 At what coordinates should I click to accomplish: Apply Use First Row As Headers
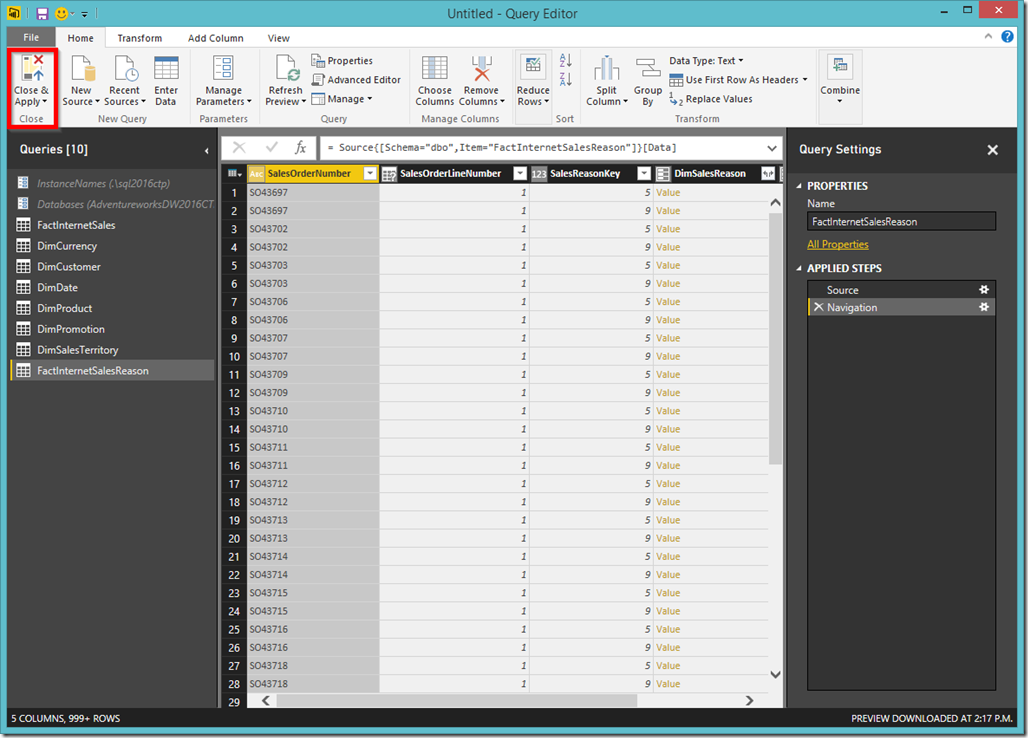coord(738,80)
